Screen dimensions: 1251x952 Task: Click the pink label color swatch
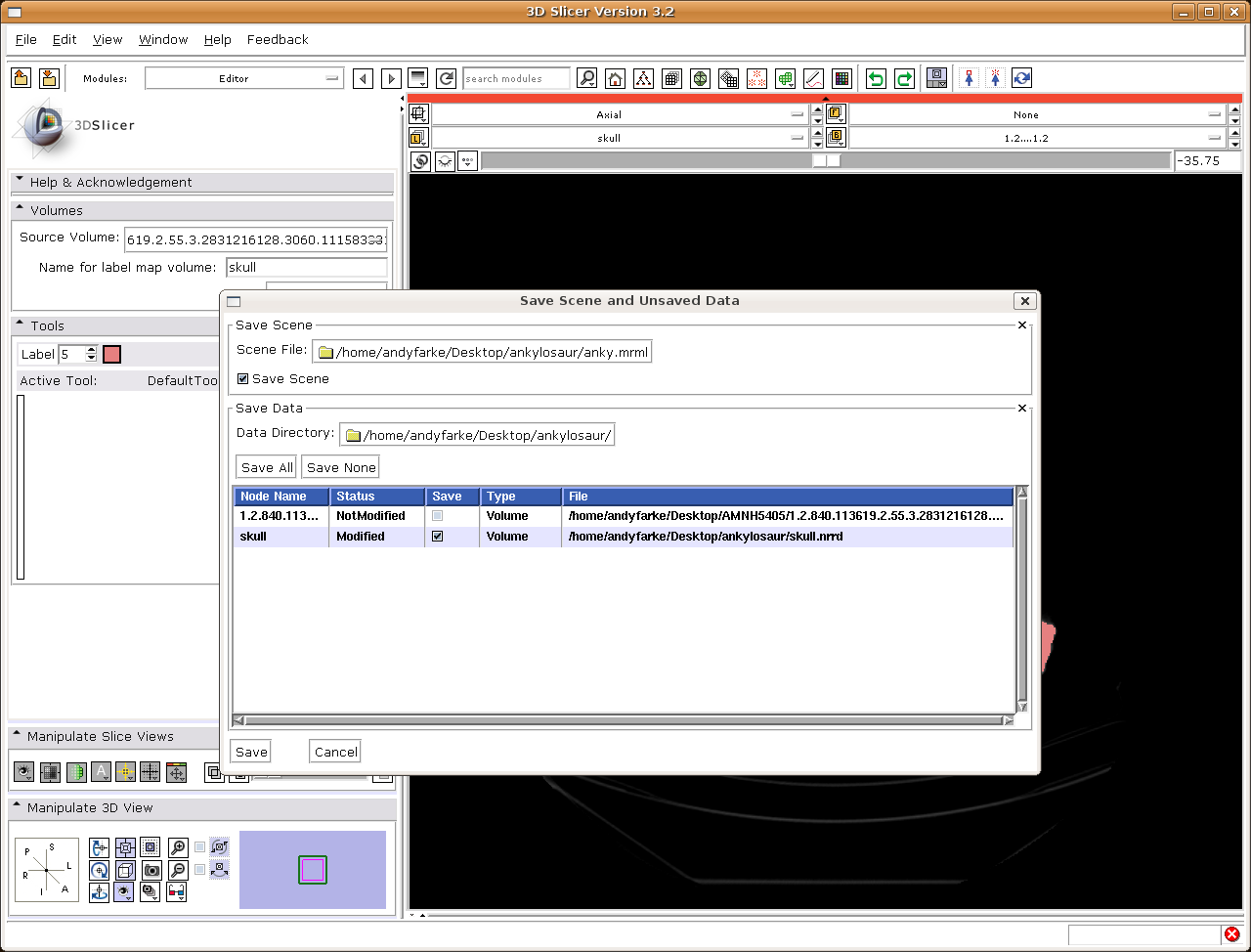(x=111, y=354)
